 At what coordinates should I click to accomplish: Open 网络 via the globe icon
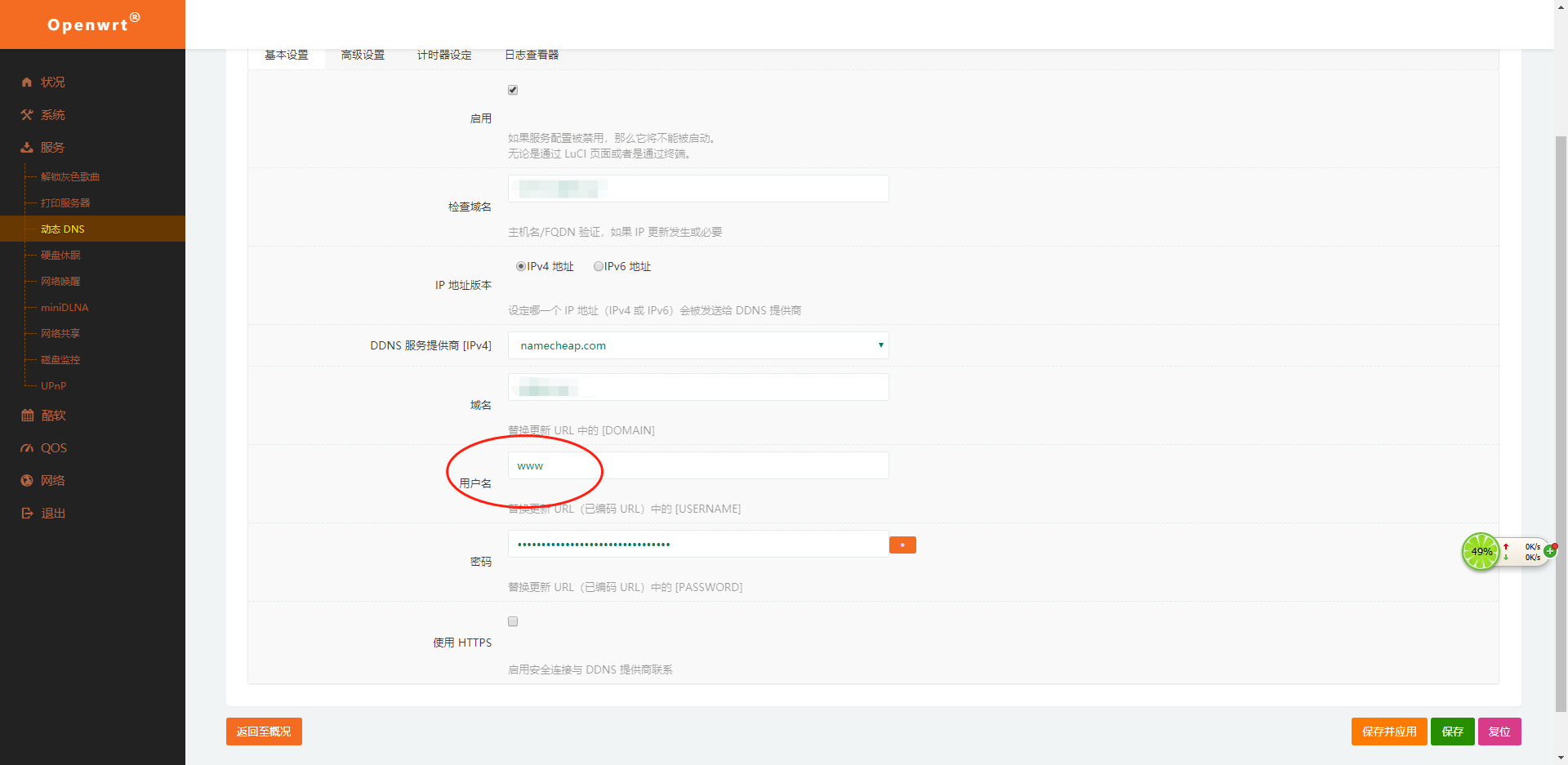pos(27,480)
